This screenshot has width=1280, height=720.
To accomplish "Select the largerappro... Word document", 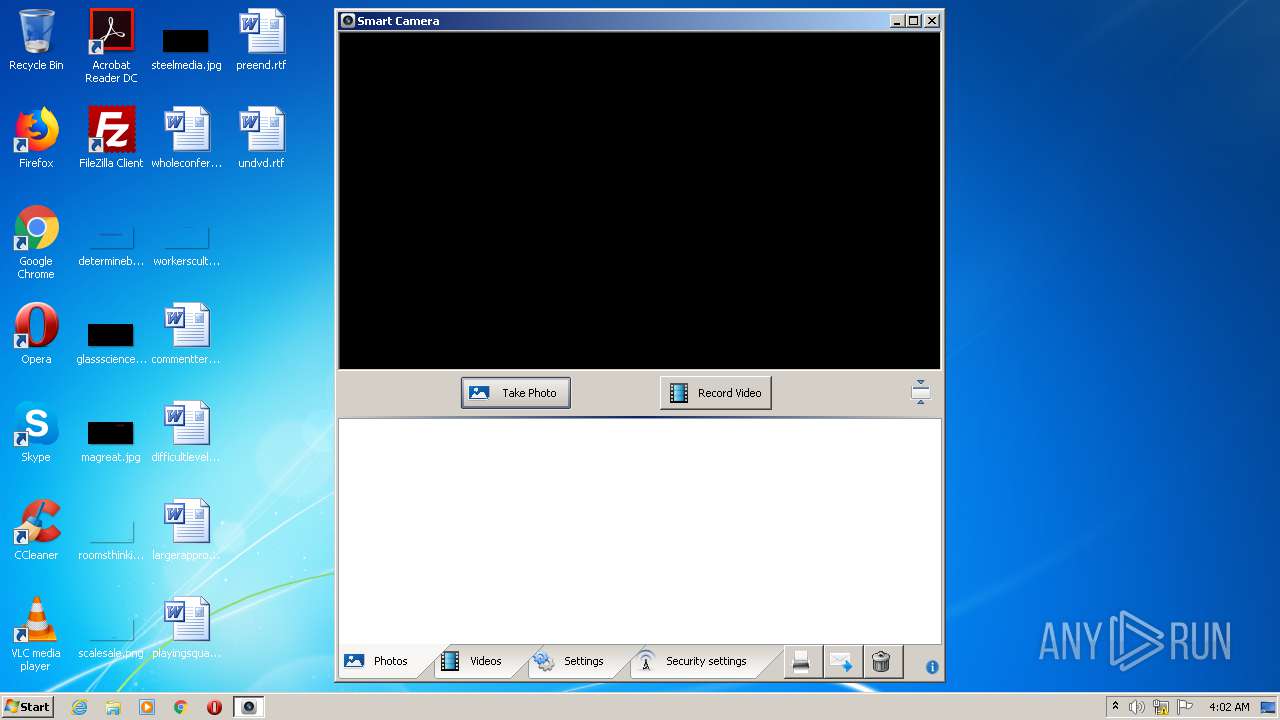I will coord(186,530).
